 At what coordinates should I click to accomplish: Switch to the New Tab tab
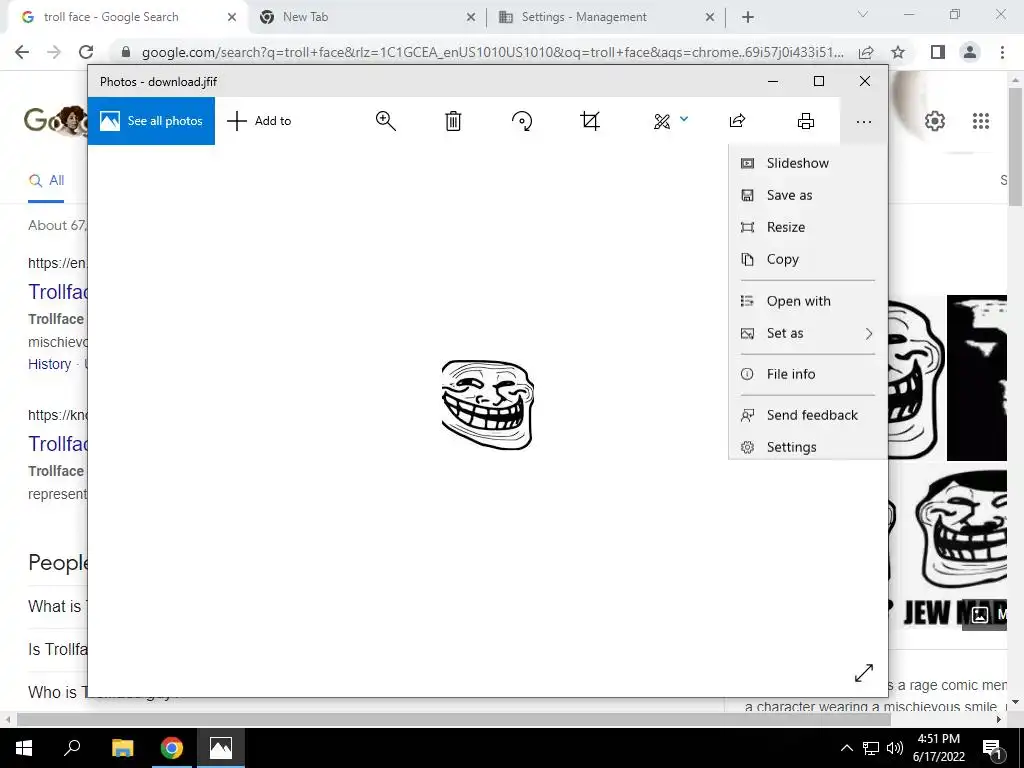366,17
